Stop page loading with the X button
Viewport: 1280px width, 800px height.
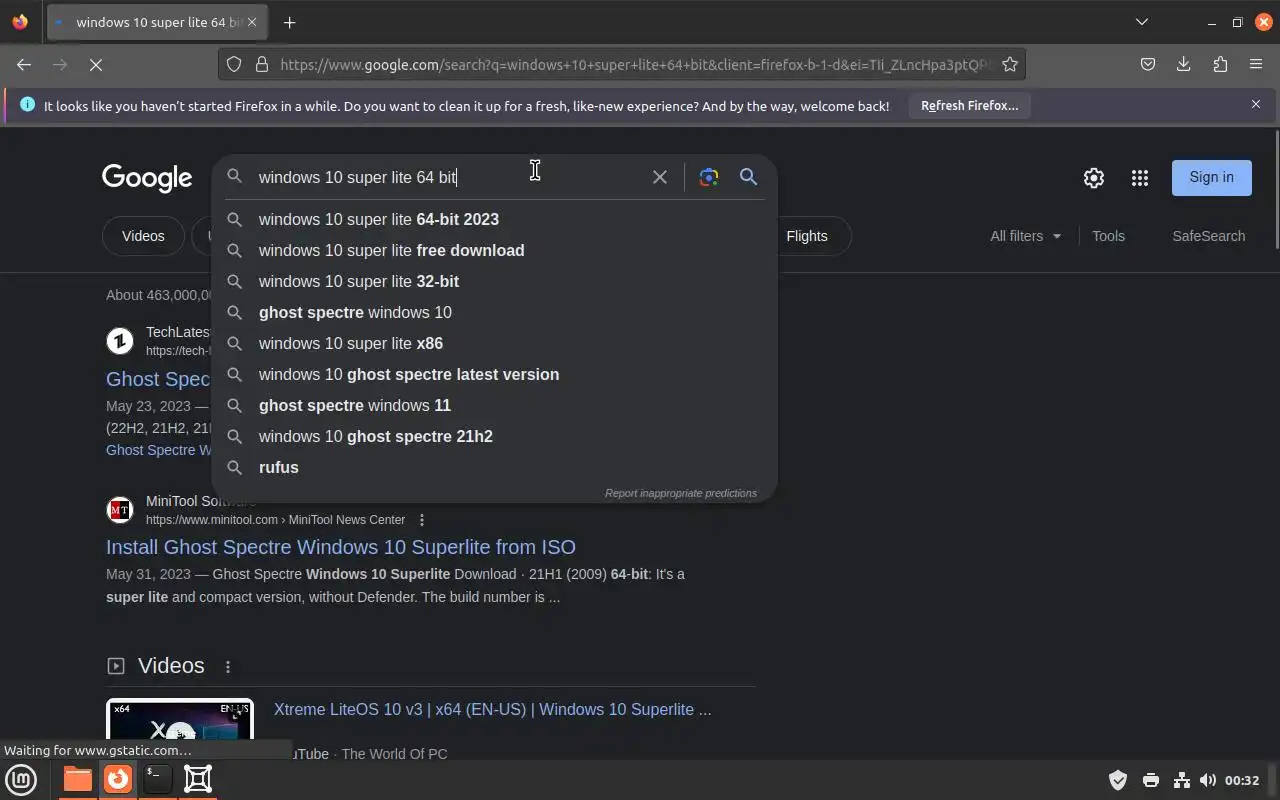pos(96,64)
